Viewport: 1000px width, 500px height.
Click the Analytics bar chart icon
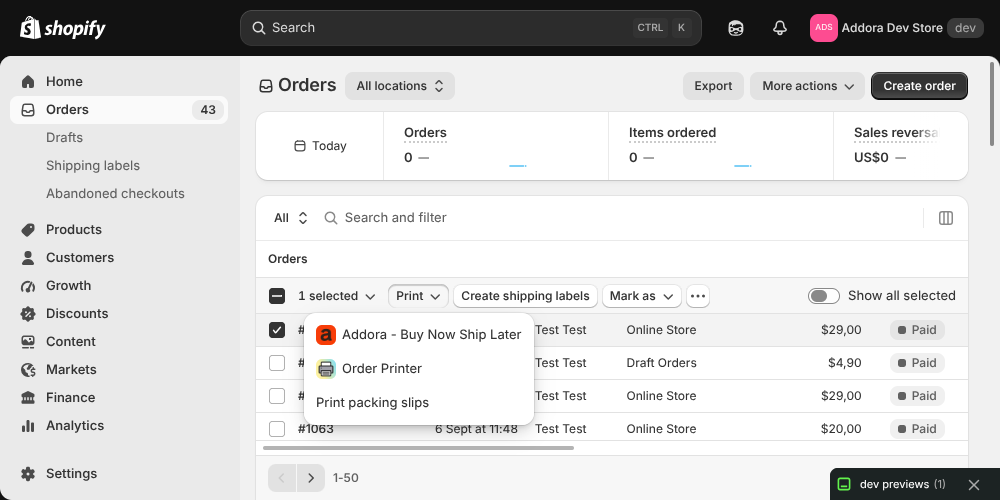pos(28,426)
